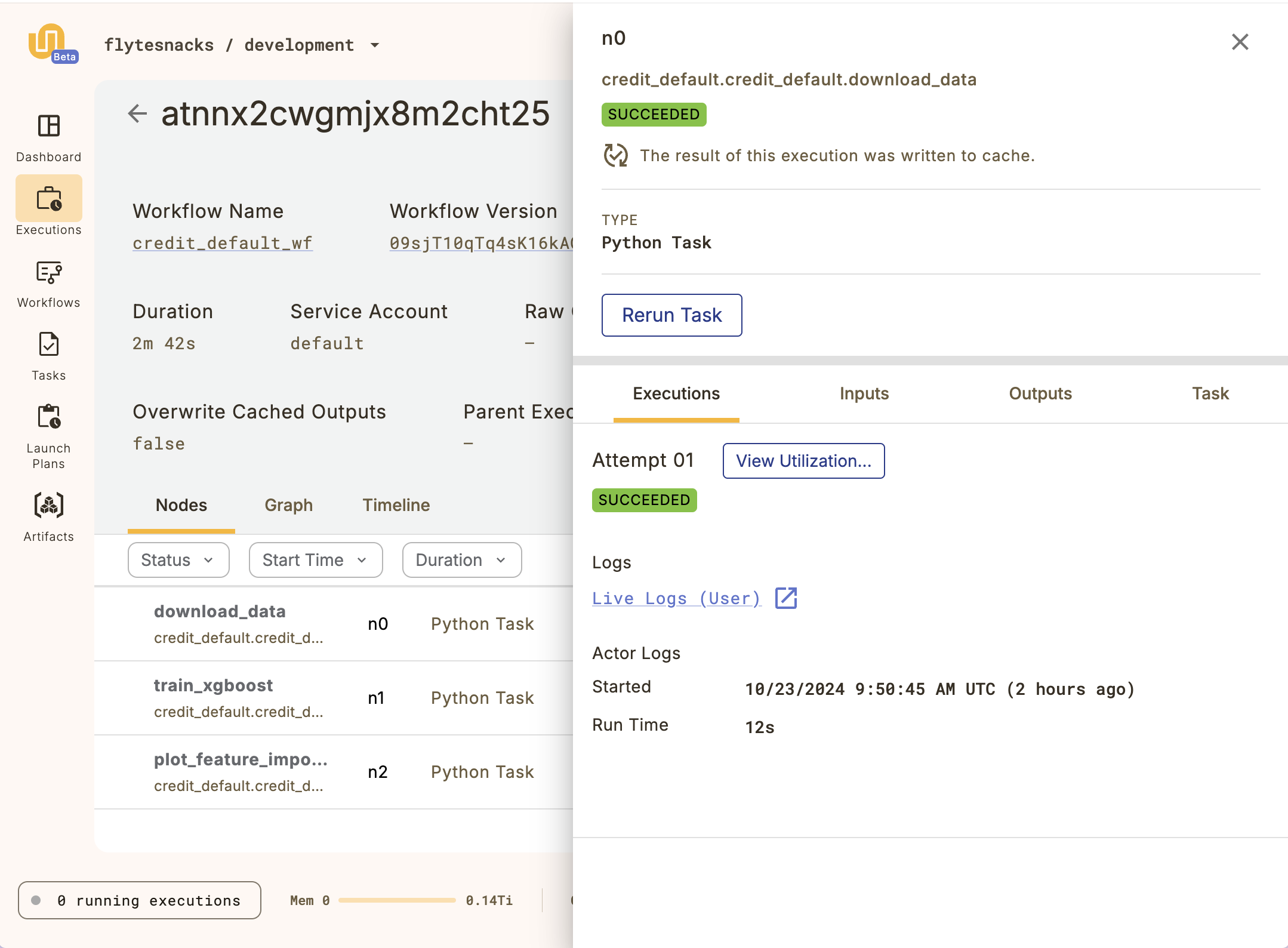Open the Status filter dropdown
This screenshot has height=948, width=1288.
(178, 560)
